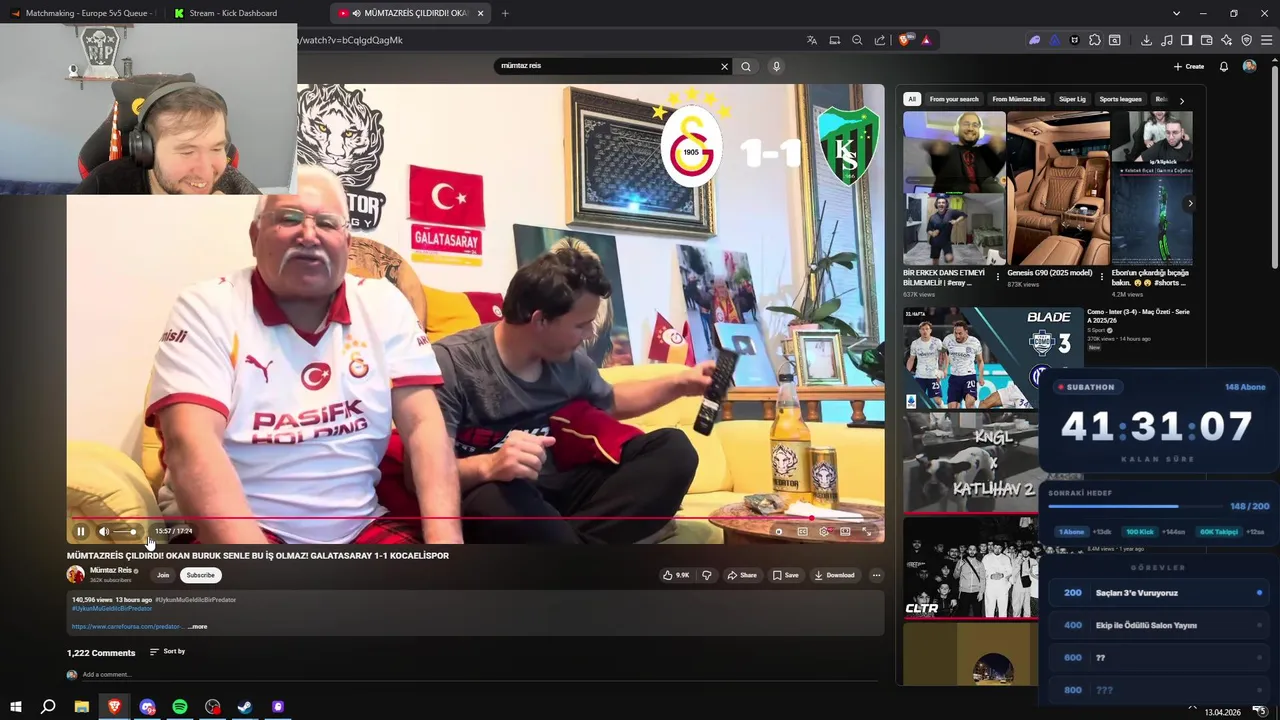Switch to theater mode

click(845, 531)
